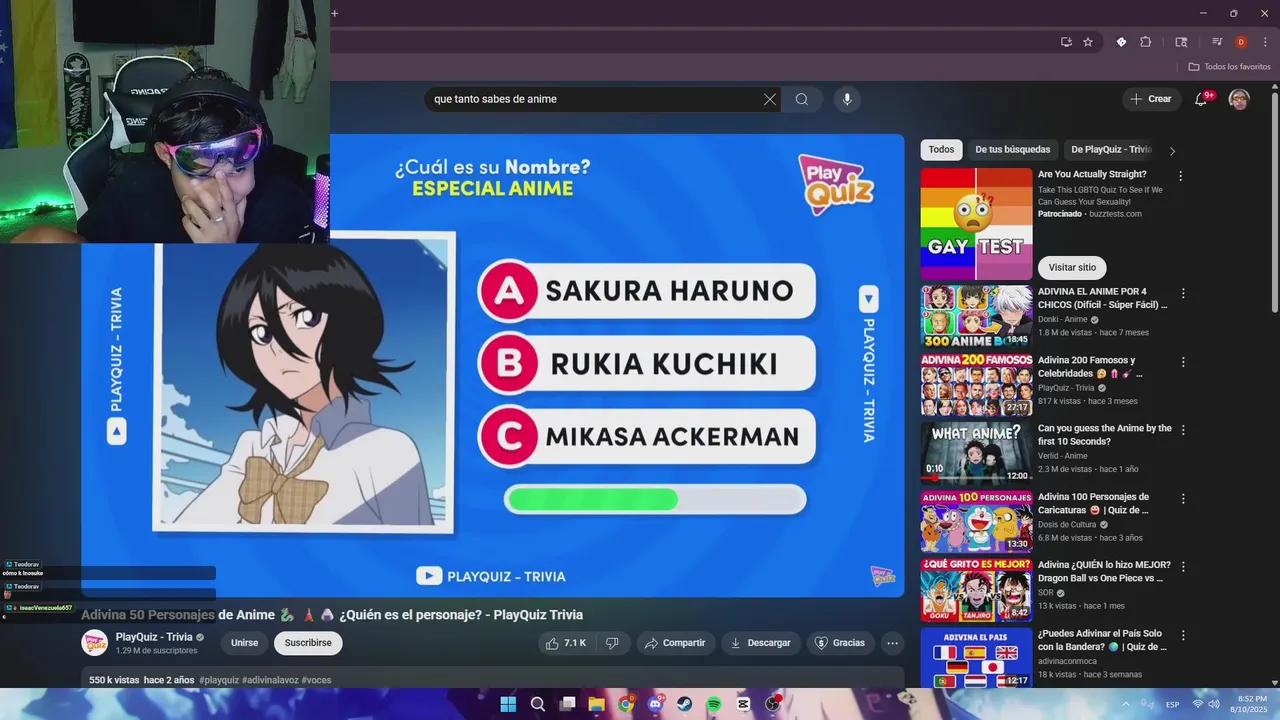
Task: Click the Suscribirse button
Action: pyautogui.click(x=308, y=643)
